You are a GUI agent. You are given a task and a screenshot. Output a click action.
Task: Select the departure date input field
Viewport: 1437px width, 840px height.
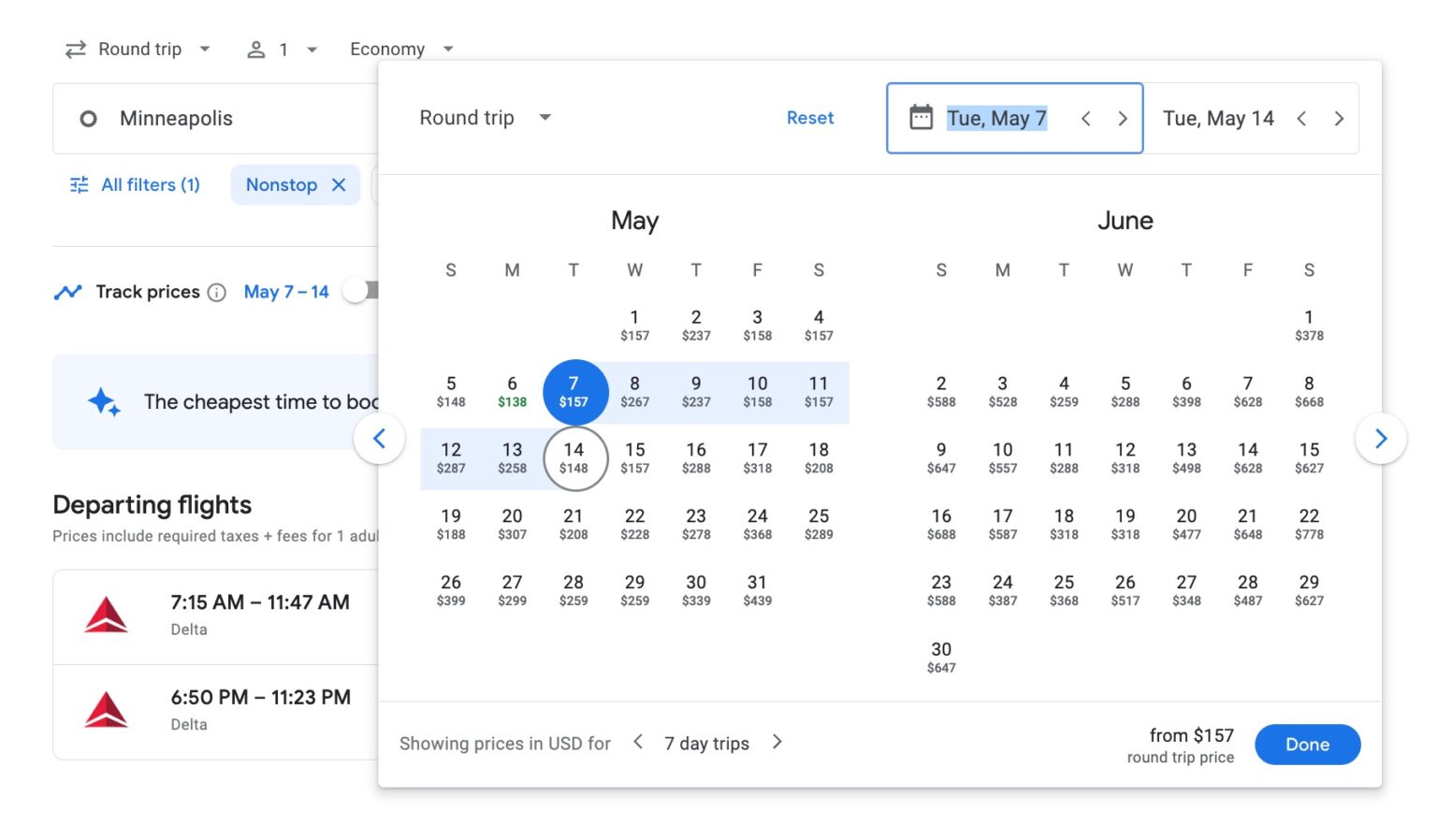998,118
